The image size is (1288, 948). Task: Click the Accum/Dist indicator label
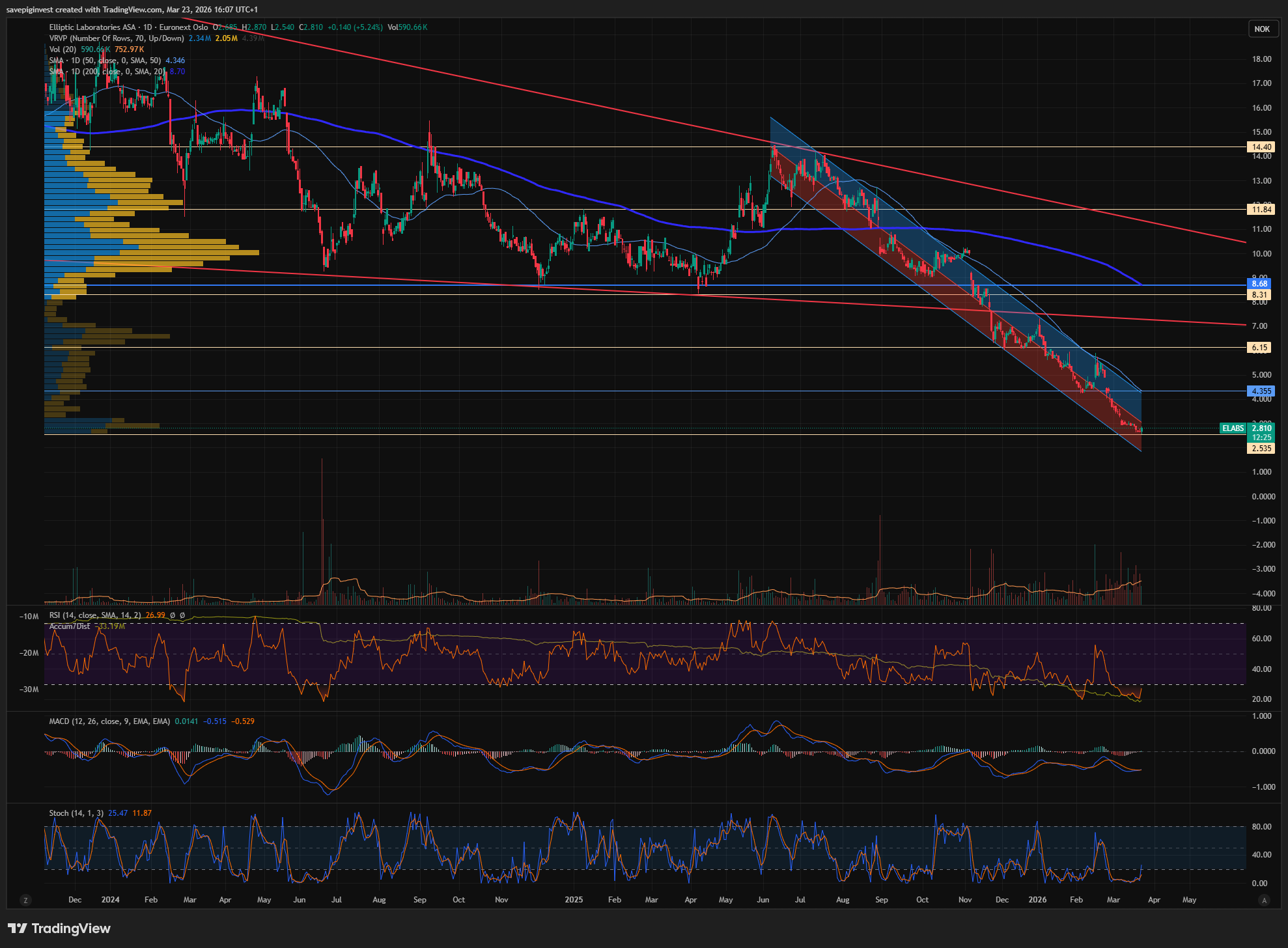click(70, 626)
